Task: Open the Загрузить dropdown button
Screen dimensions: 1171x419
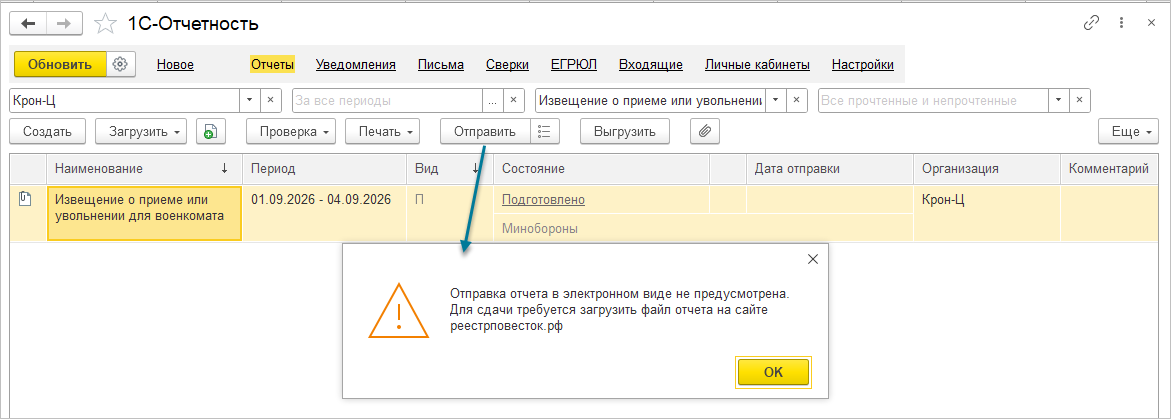Action: pos(140,131)
